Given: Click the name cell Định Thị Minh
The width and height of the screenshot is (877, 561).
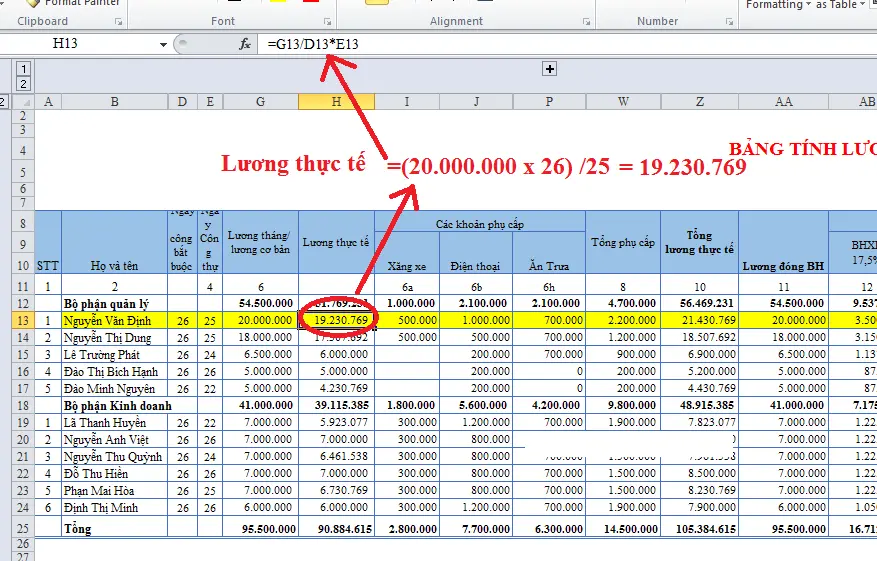Looking at the screenshot, I should 115,508.
